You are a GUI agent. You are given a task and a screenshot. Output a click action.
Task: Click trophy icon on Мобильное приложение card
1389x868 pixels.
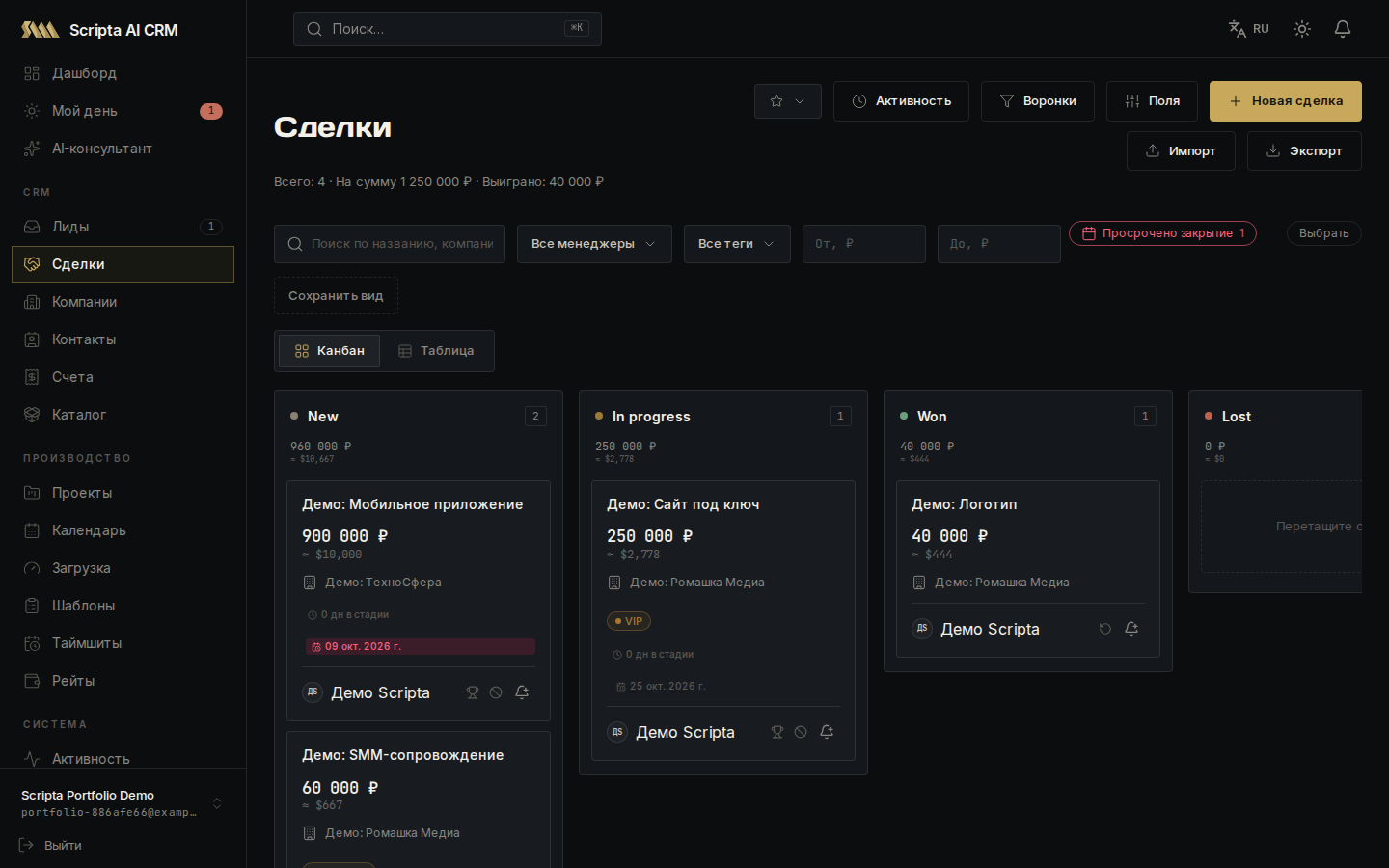473,692
